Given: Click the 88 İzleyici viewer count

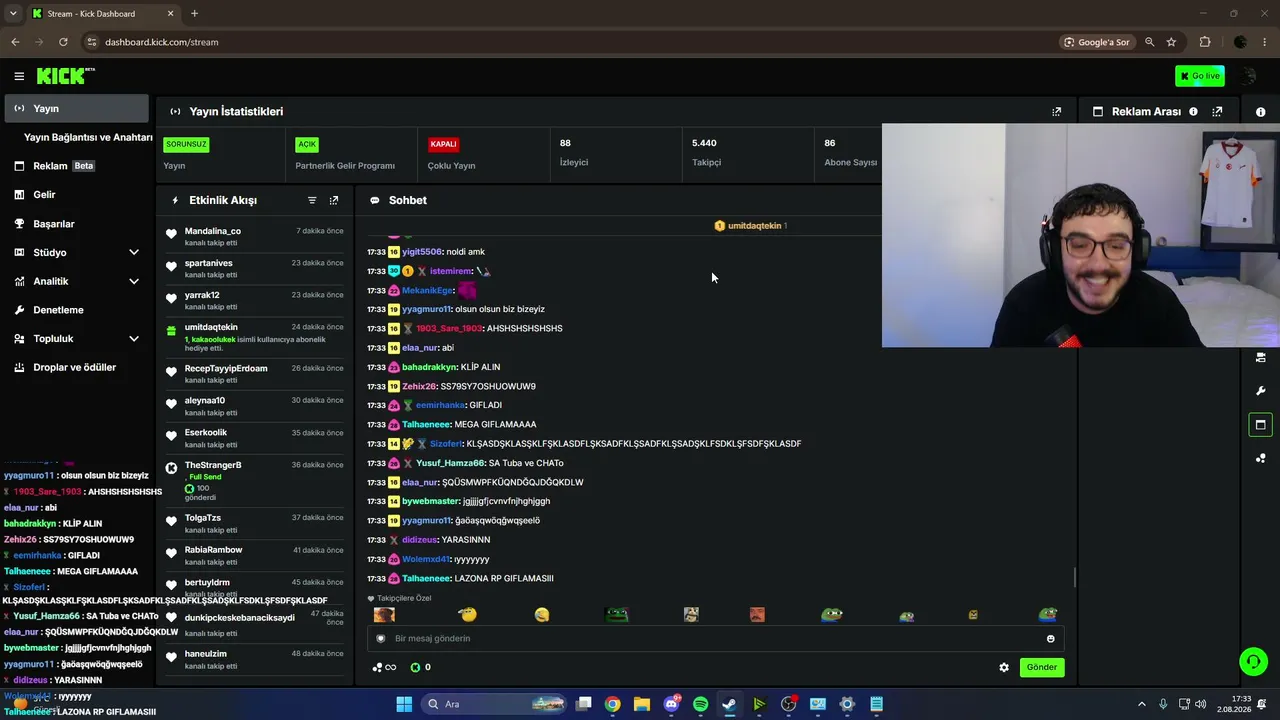Looking at the screenshot, I should (573, 152).
